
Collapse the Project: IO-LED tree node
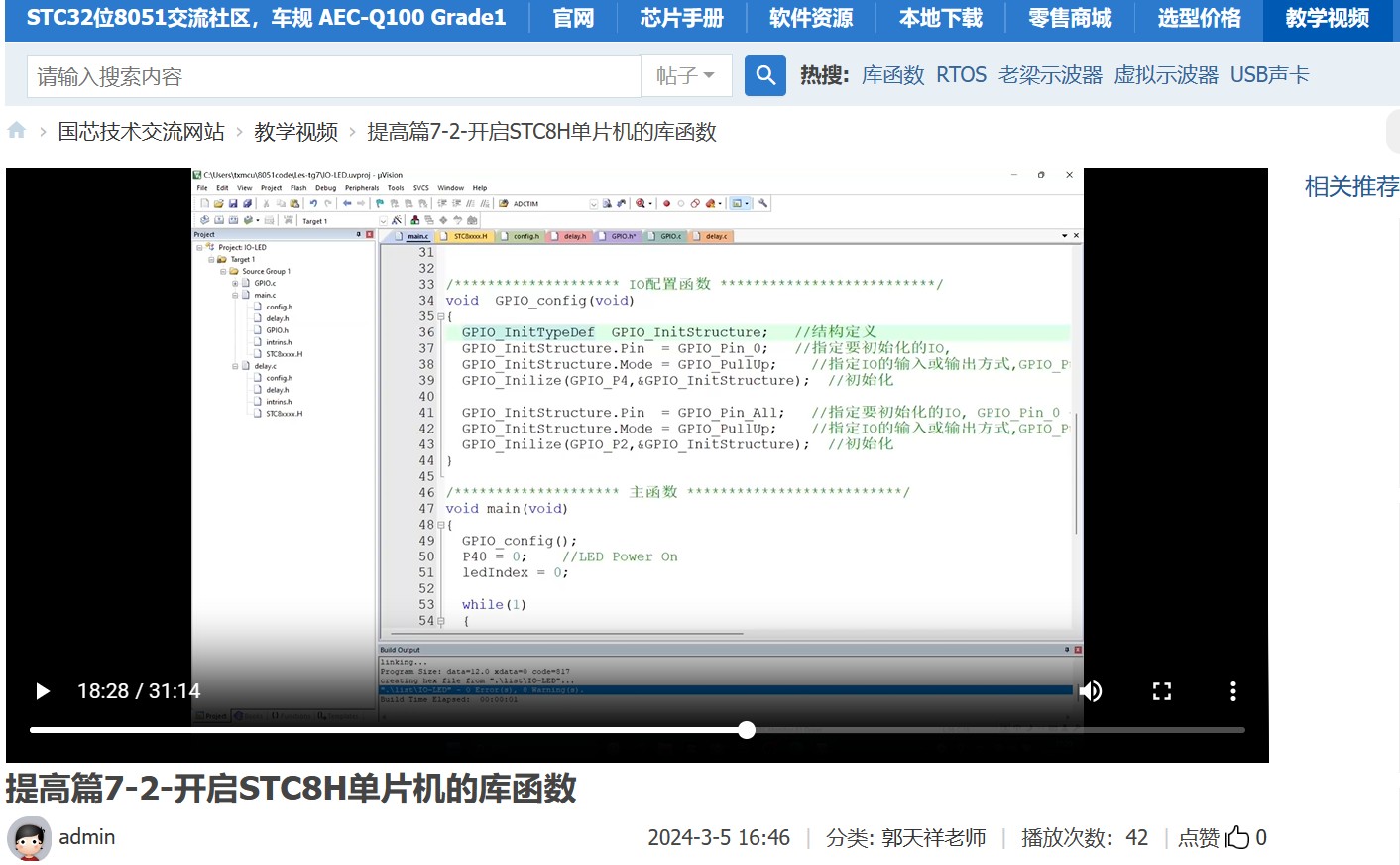199,247
